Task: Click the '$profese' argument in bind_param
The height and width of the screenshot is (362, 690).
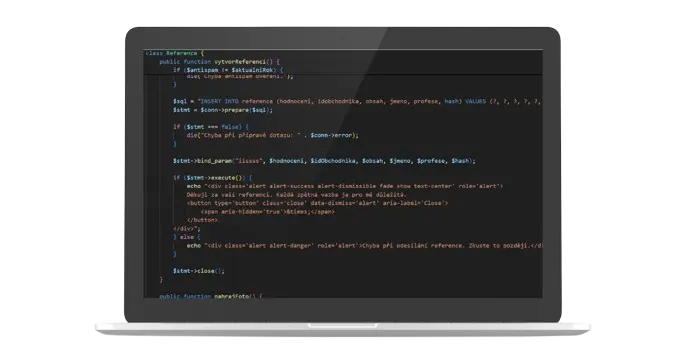Action: (430, 161)
